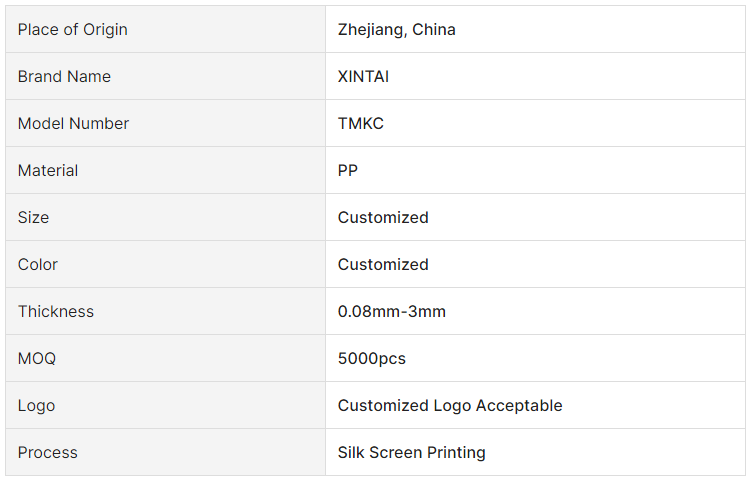The image size is (755, 483).
Task: Select the PP material value
Action: pos(348,170)
